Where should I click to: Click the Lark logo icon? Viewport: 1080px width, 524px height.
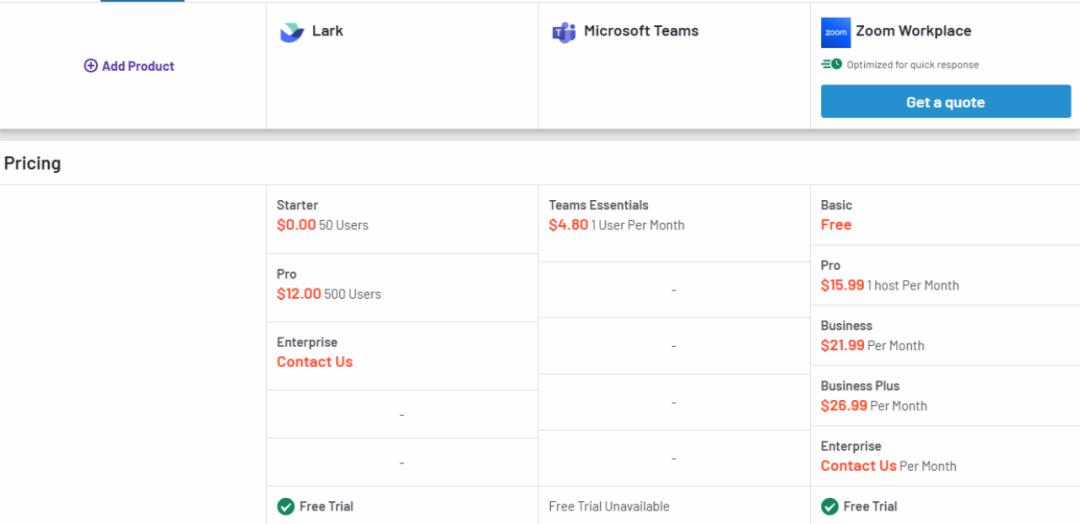coord(291,32)
